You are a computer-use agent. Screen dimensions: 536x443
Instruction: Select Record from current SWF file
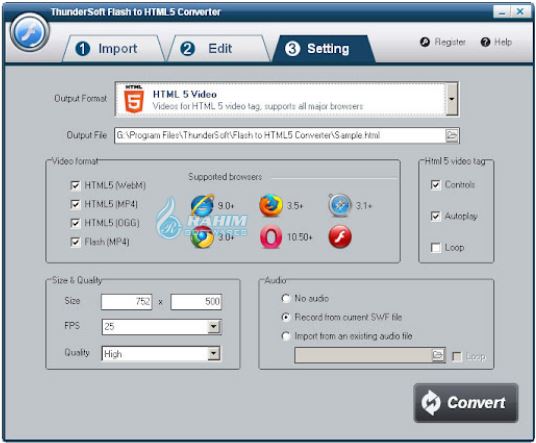[x=285, y=317]
